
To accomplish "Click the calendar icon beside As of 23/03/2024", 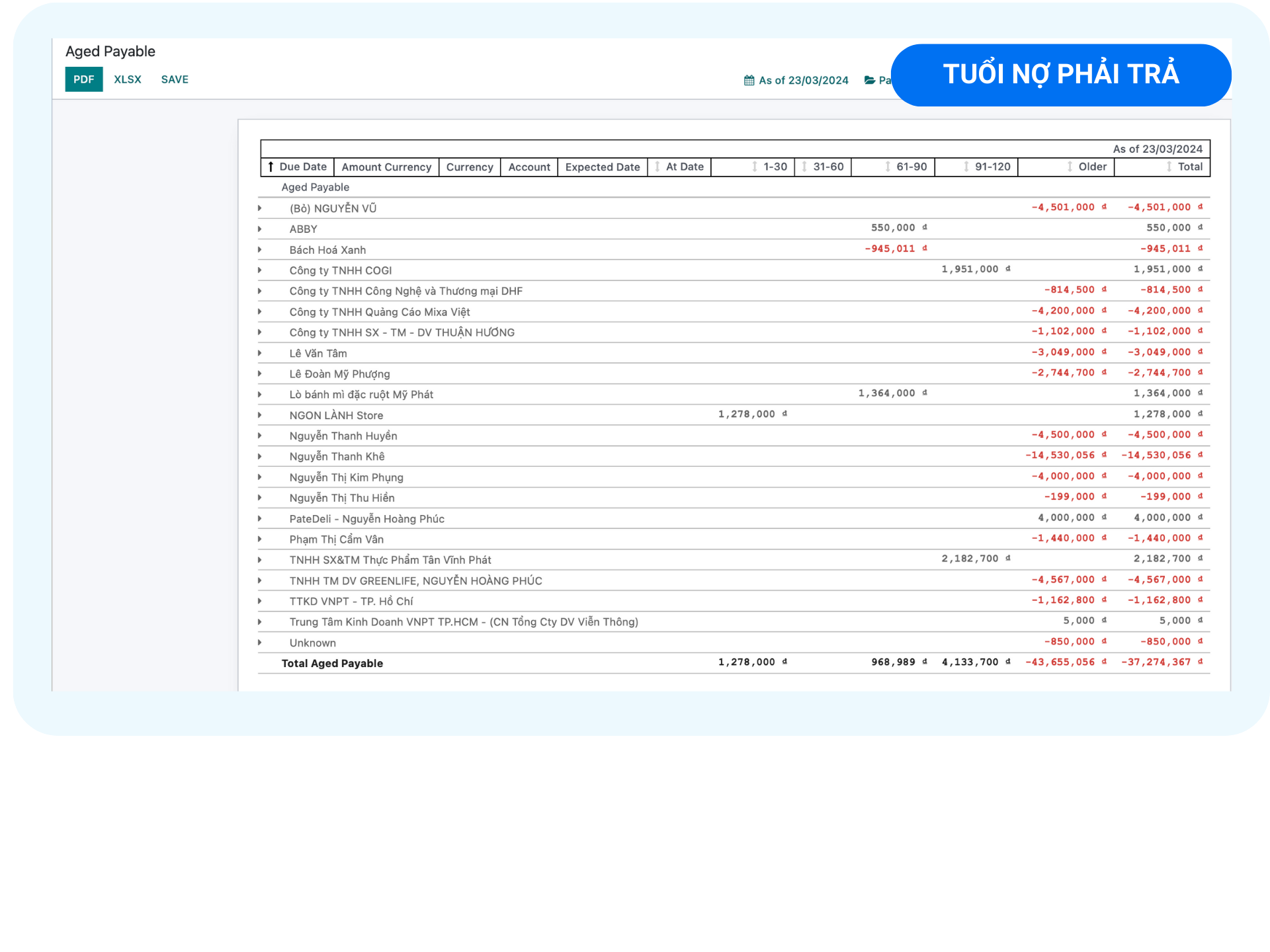I will pyautogui.click(x=749, y=80).
